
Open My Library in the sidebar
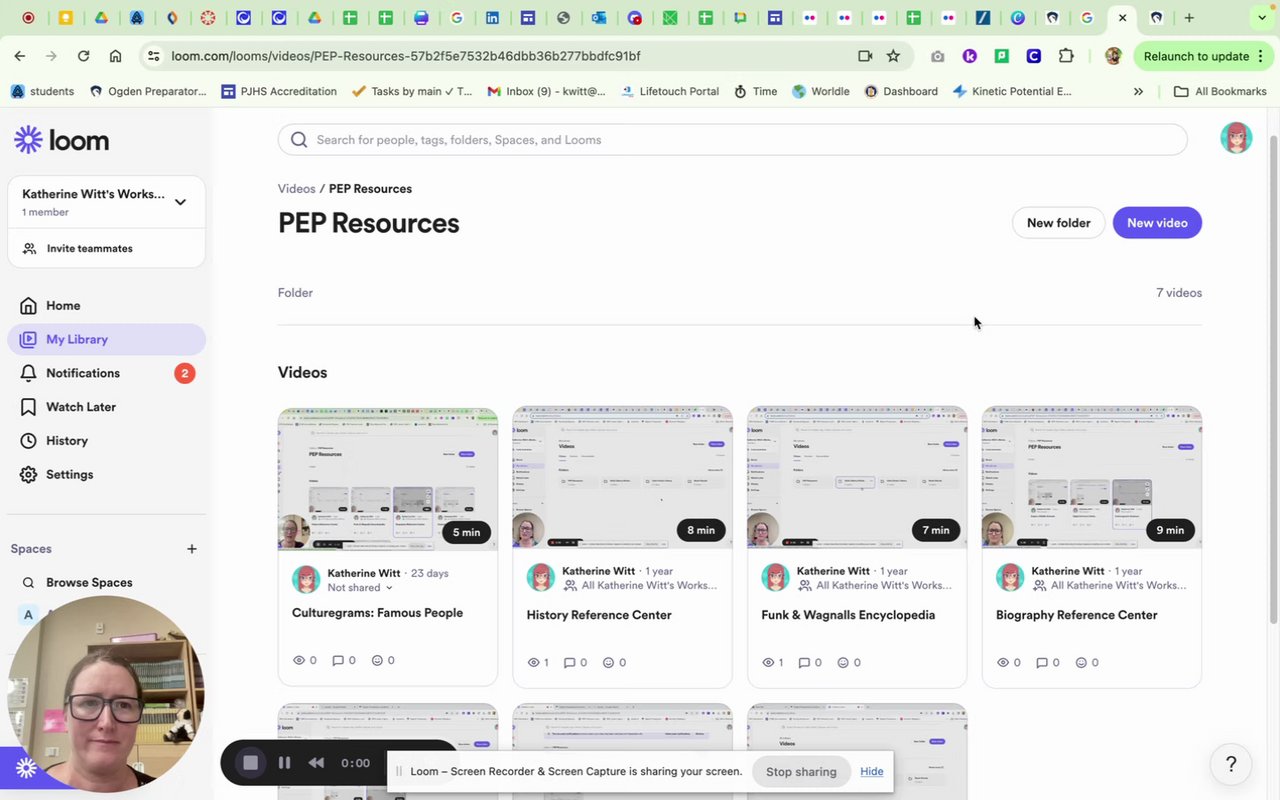click(106, 339)
